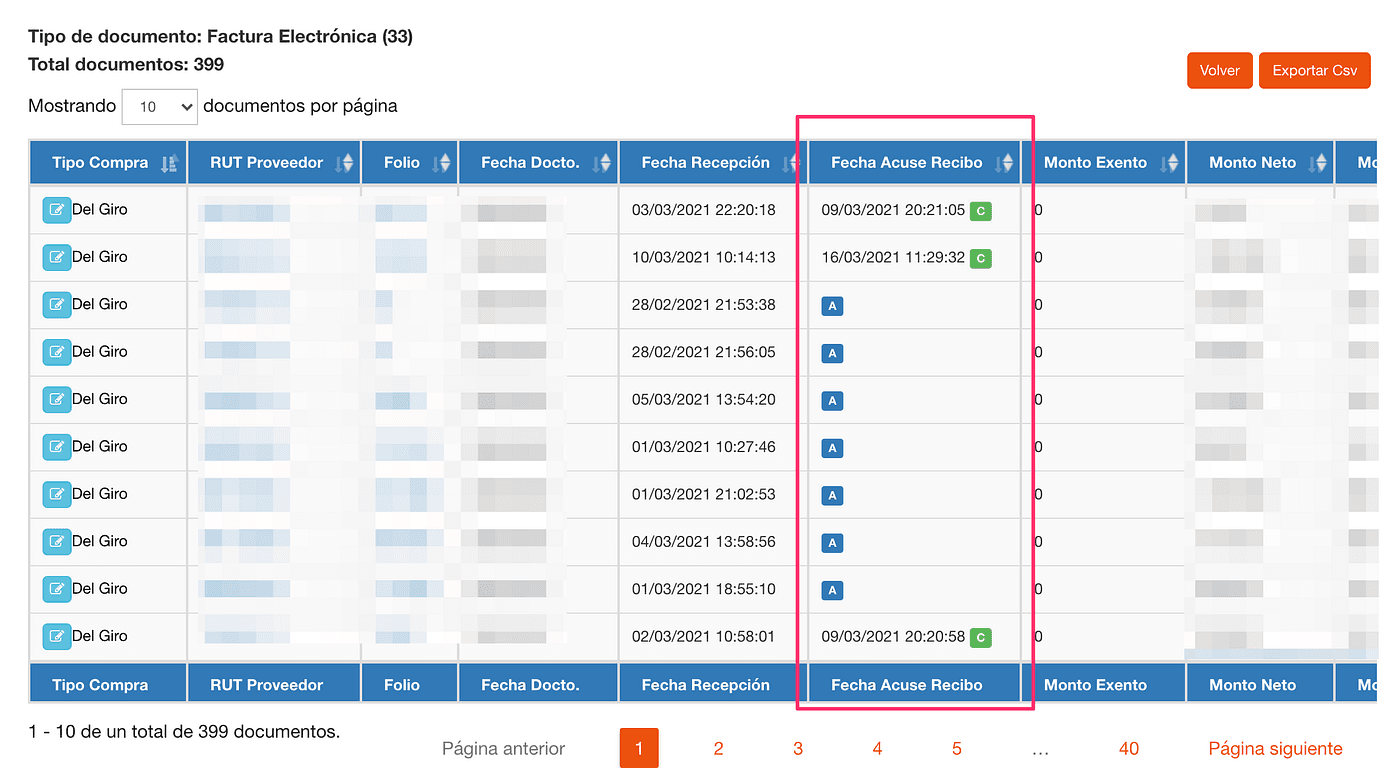Image resolution: width=1400 pixels, height=768 pixels.
Task: Click date 03/03/2021 22:20:18 cell
Action: point(704,210)
